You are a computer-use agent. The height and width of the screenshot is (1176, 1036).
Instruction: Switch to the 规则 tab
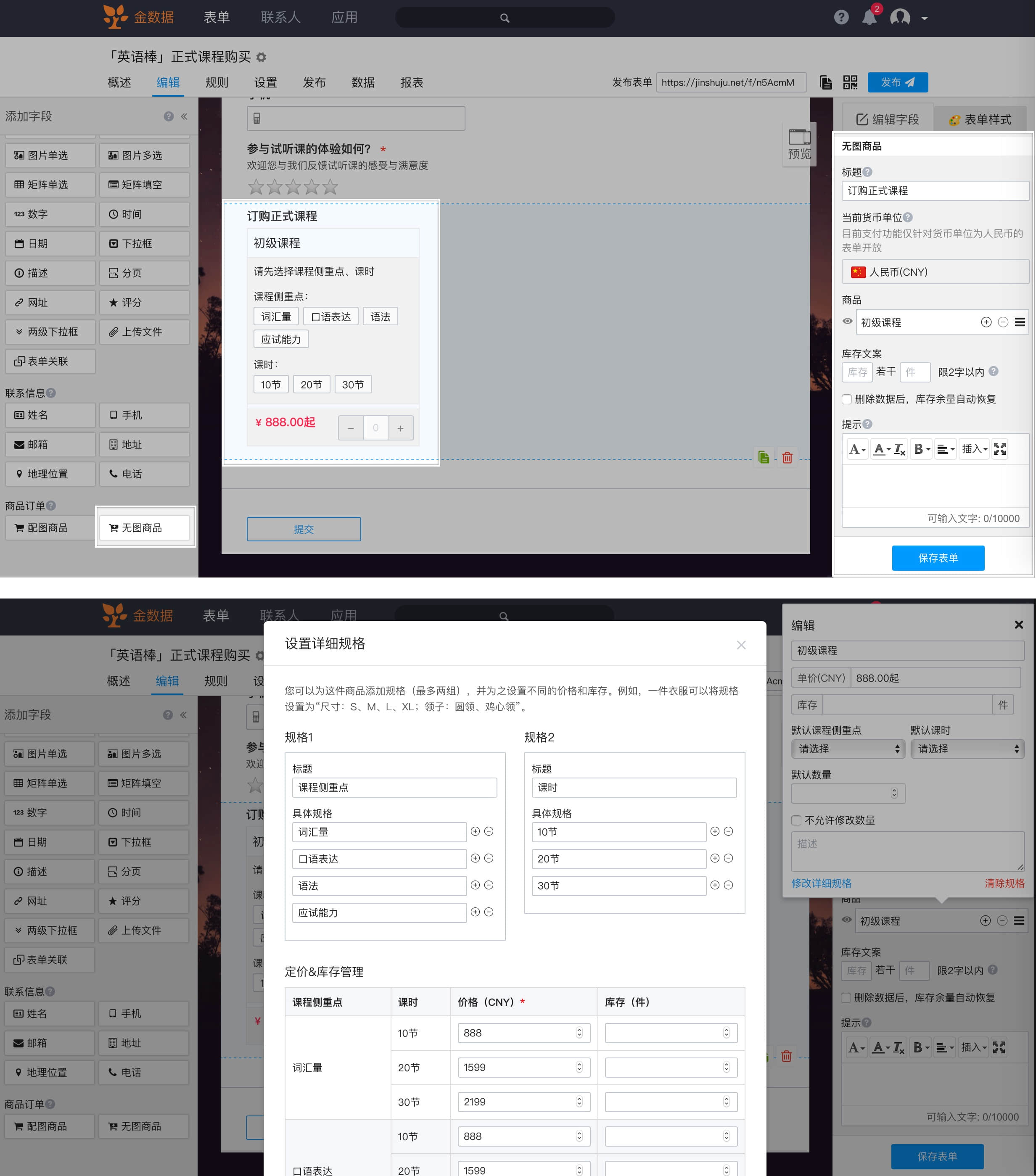[217, 82]
